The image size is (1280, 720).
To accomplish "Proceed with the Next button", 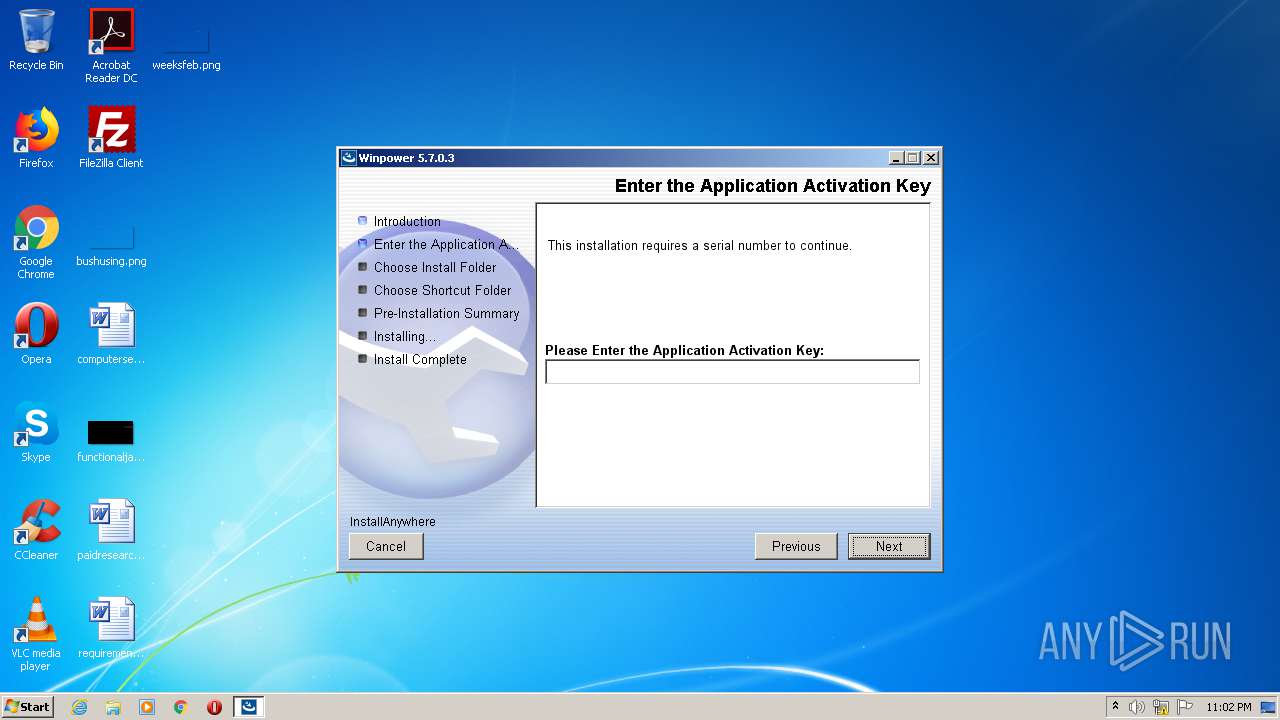I will [889, 546].
